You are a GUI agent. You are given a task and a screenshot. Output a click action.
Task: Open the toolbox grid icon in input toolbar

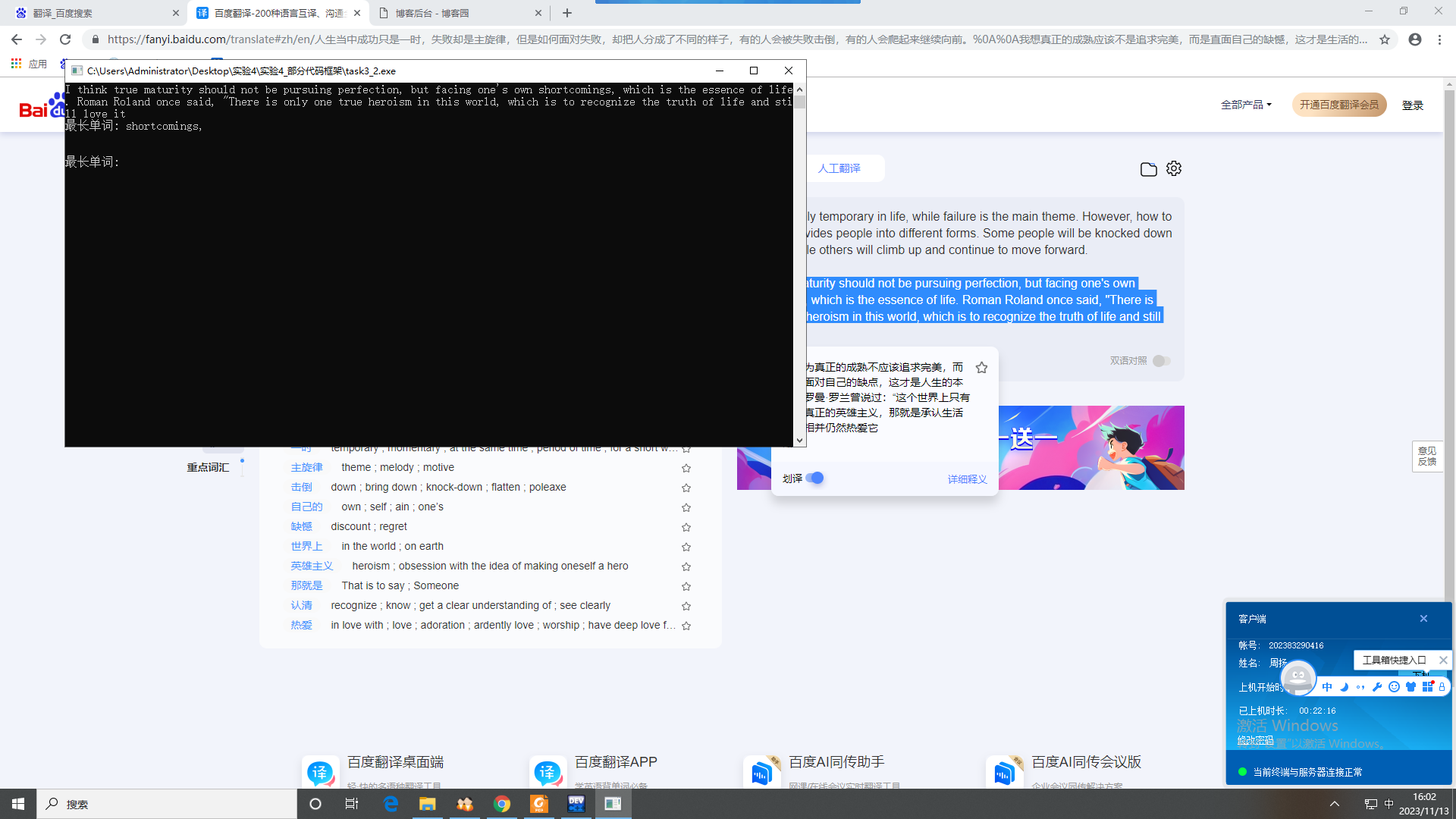pos(1427,687)
